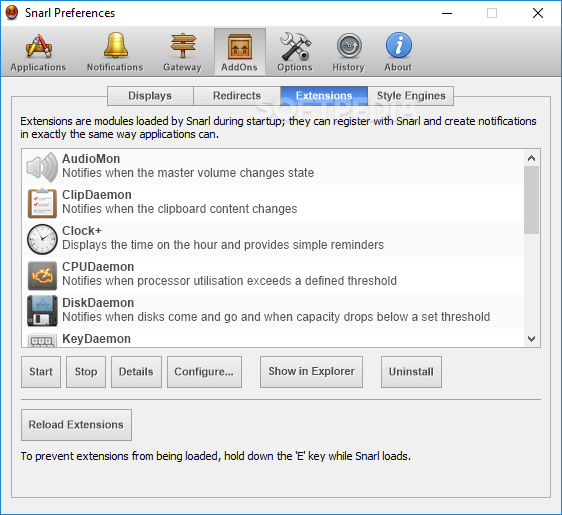Screen dimensions: 562x515
Task: Click 'Displays the time on the hour' description
Action: pos(223,245)
